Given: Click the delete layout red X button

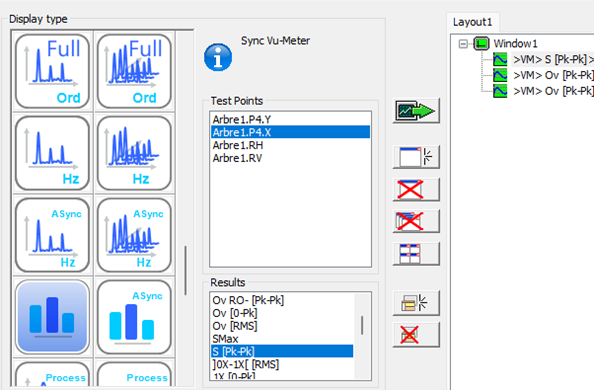Looking at the screenshot, I should [416, 335].
